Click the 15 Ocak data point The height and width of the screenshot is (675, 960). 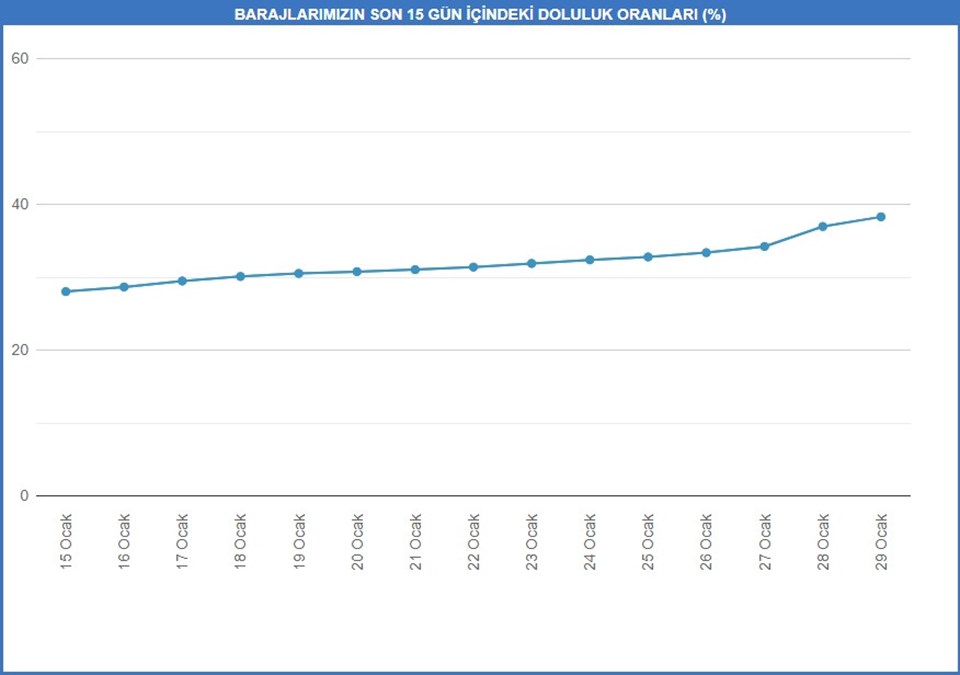point(66,292)
